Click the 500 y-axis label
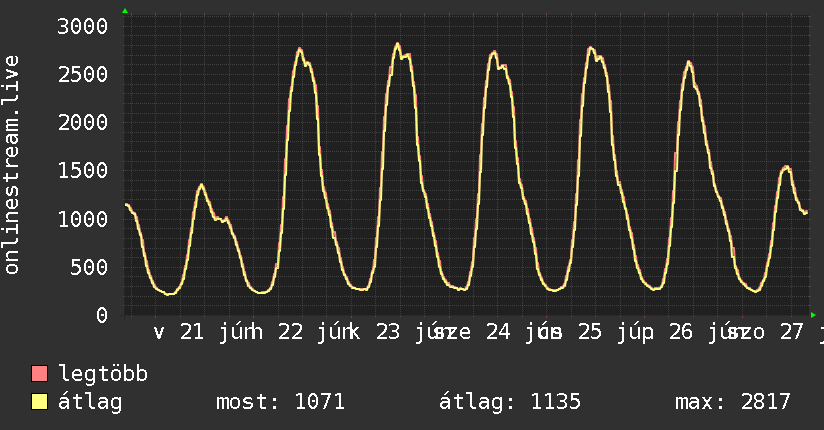This screenshot has height=430, width=824. (89, 267)
